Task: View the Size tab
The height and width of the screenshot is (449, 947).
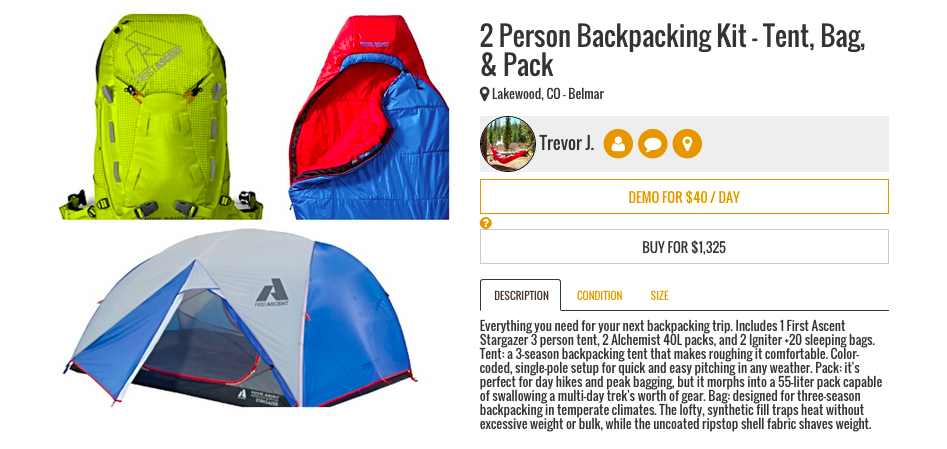Action: (x=659, y=296)
